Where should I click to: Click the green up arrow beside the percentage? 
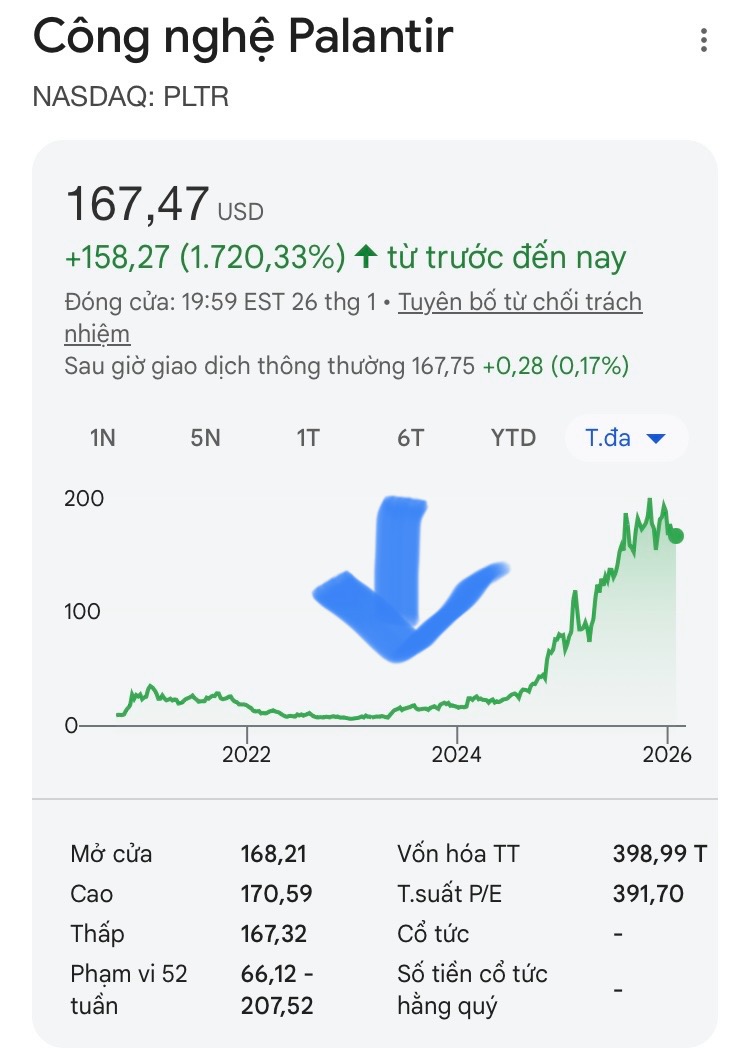[365, 258]
